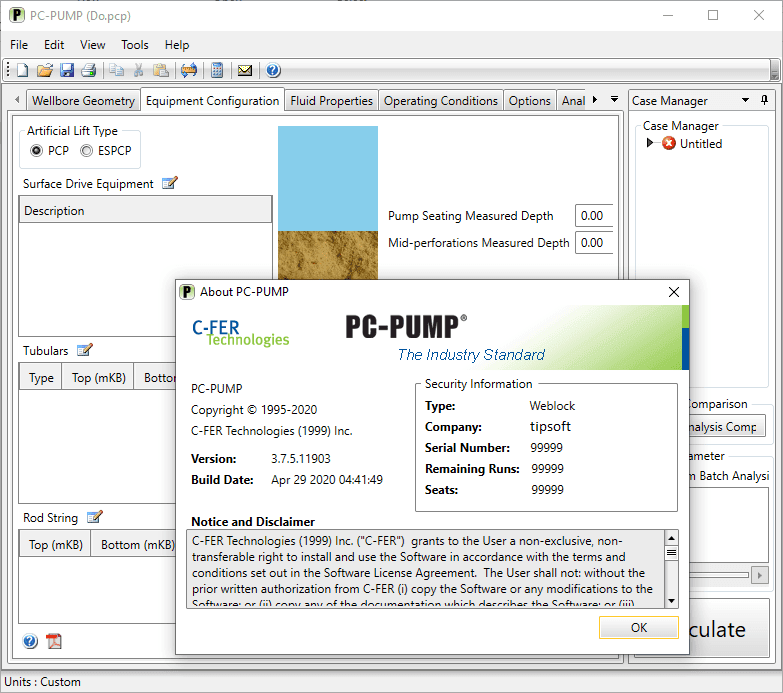The image size is (783, 693).
Task: Open help icon at bottom left
Action: pos(30,641)
